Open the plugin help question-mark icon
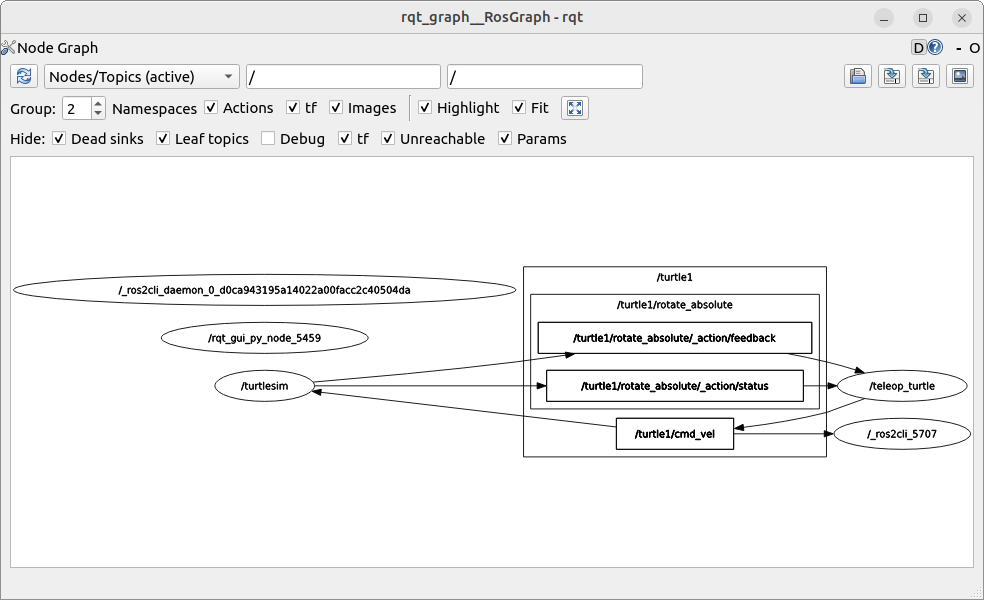The height and width of the screenshot is (600, 984). click(935, 47)
